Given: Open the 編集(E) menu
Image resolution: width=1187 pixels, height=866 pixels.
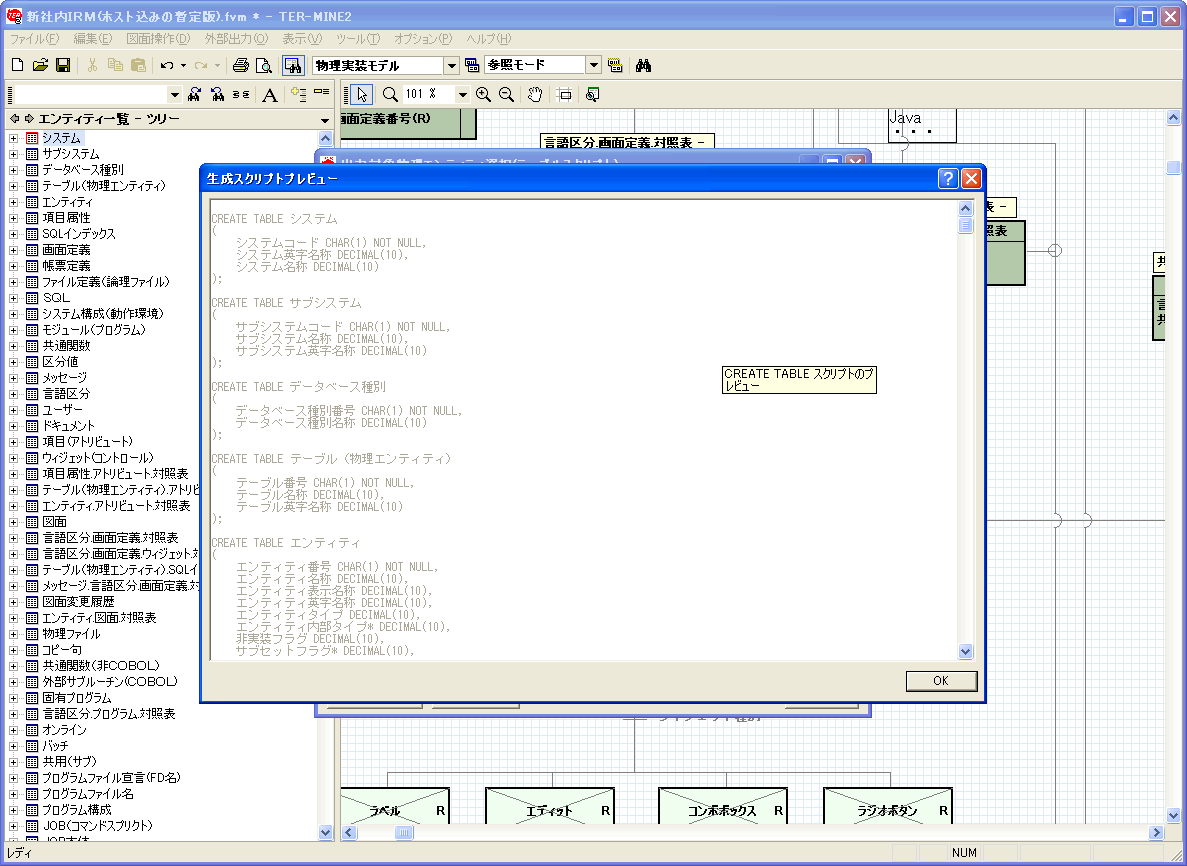Looking at the screenshot, I should 92,39.
